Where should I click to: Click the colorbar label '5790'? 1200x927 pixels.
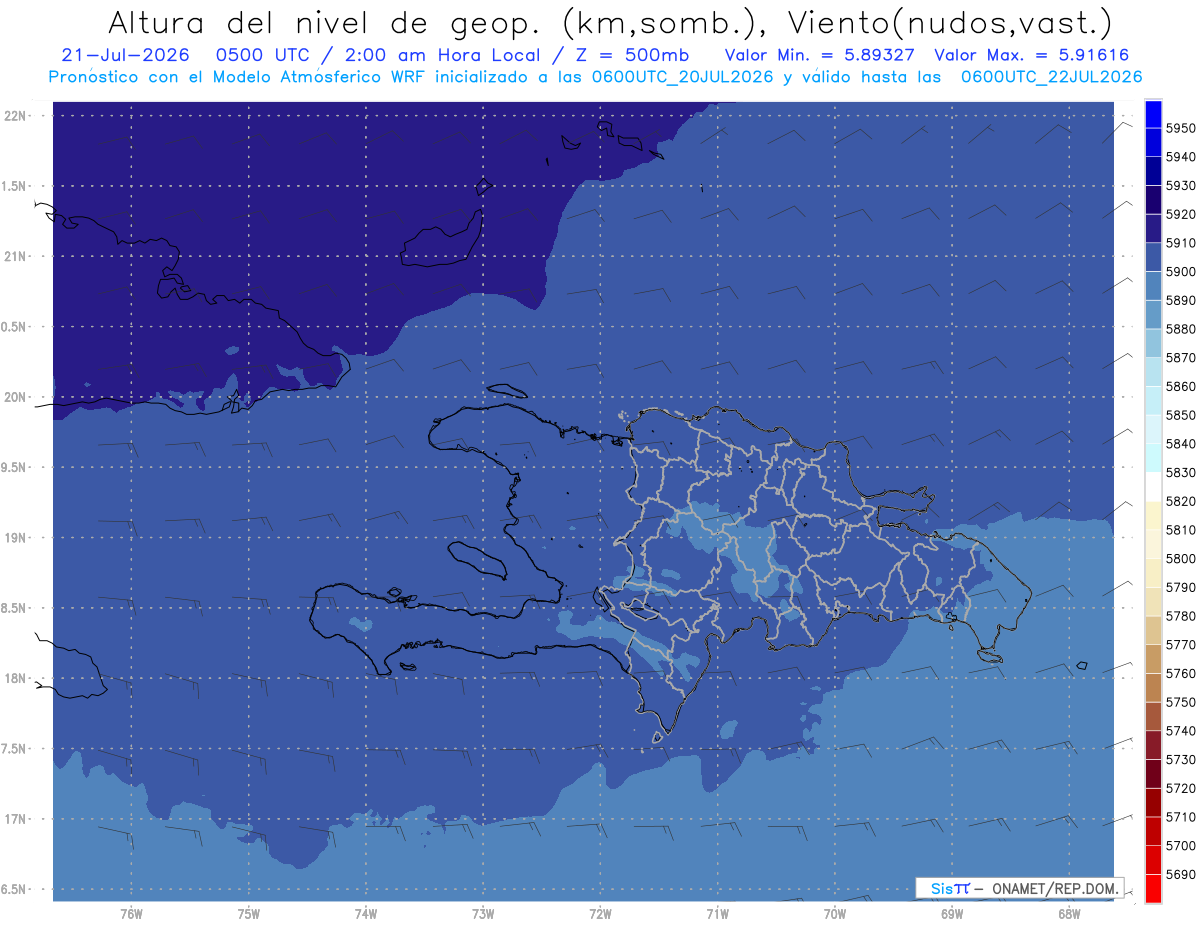point(1180,587)
